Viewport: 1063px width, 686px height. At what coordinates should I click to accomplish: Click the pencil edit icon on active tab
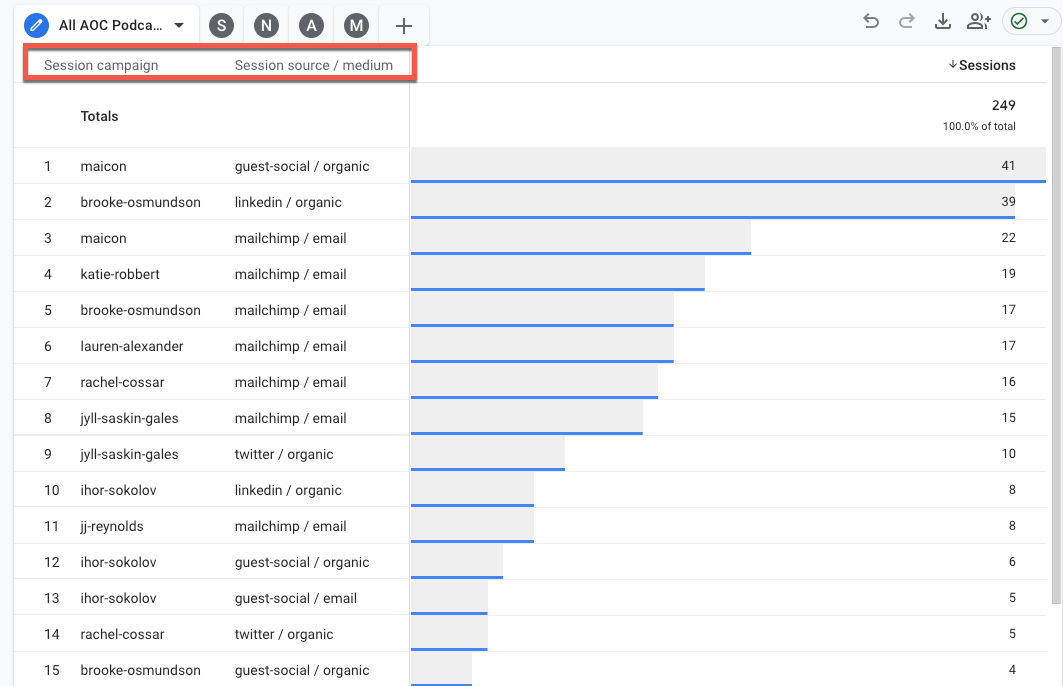point(36,26)
